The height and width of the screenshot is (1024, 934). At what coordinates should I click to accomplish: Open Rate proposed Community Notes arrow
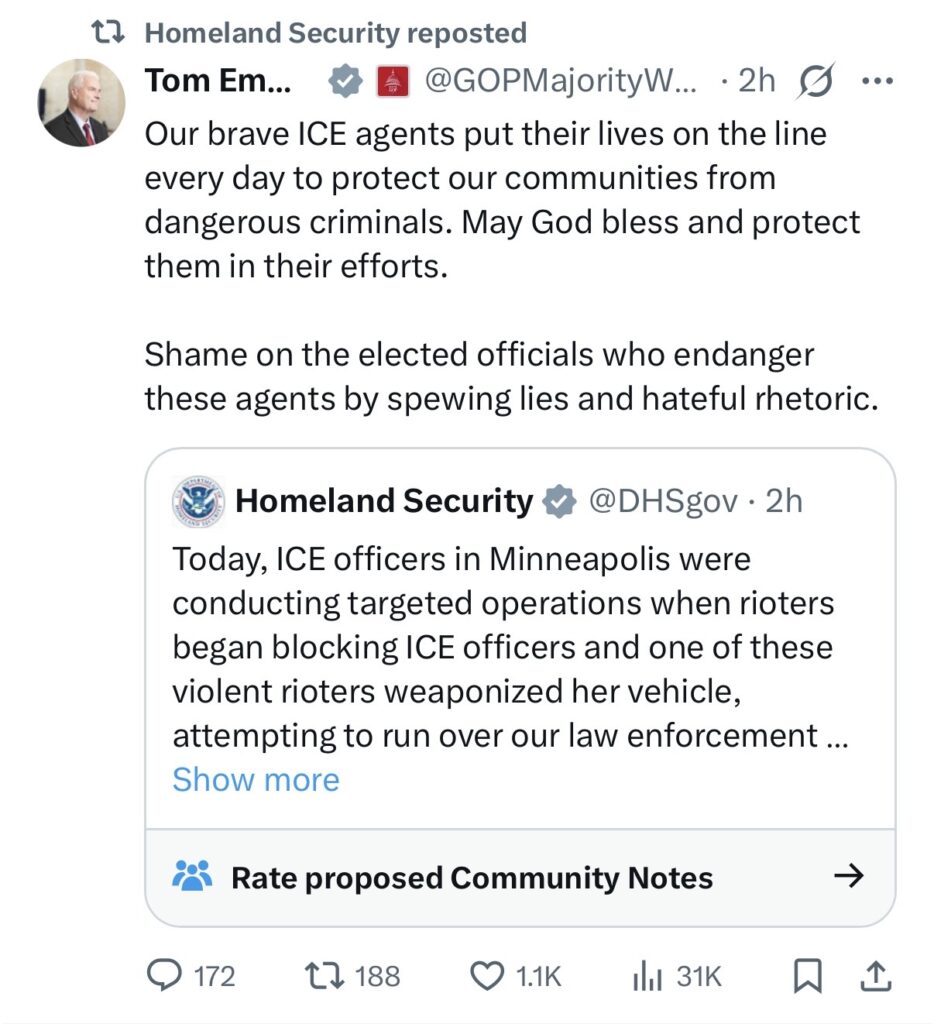coord(848,877)
